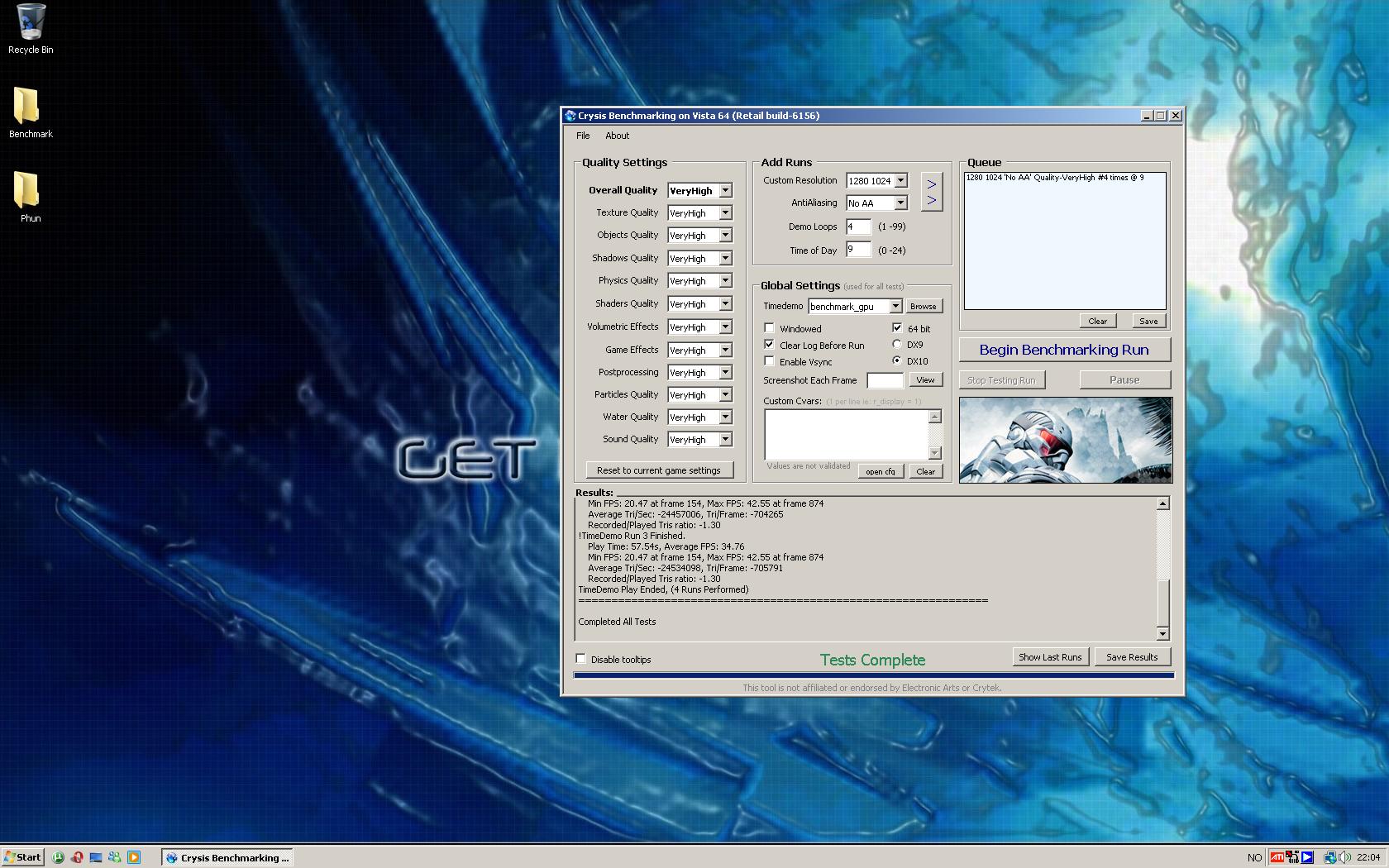Click the network connection tray icon
The width and height of the screenshot is (1389, 868).
1329,857
